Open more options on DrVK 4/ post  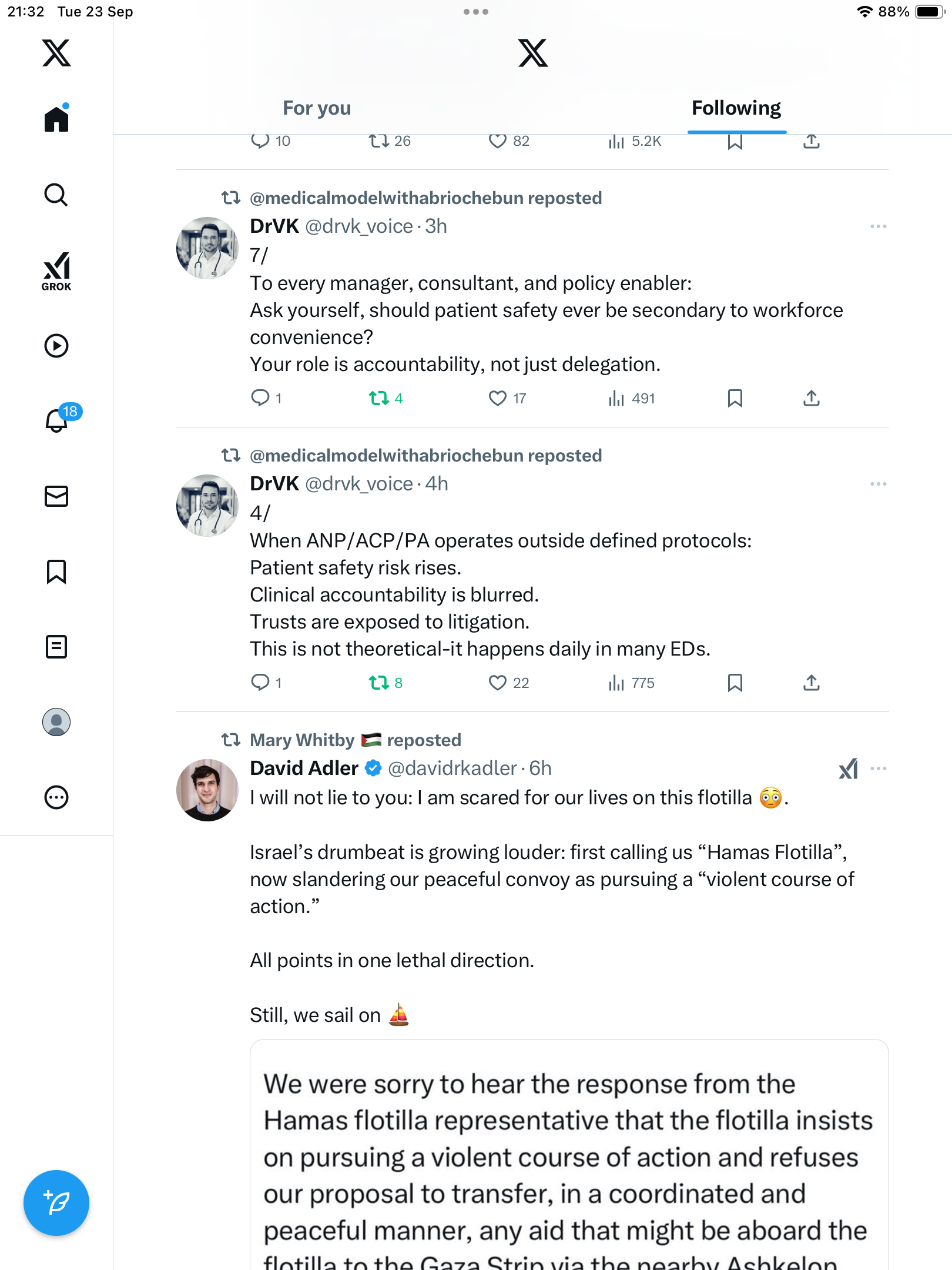pyautogui.click(x=878, y=484)
